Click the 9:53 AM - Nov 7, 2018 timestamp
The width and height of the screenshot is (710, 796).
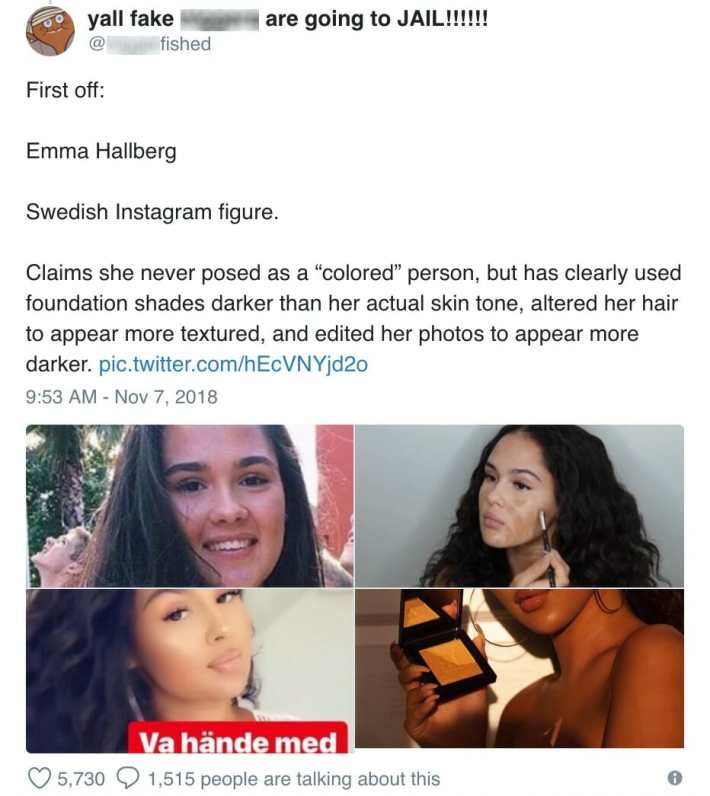[x=121, y=396]
